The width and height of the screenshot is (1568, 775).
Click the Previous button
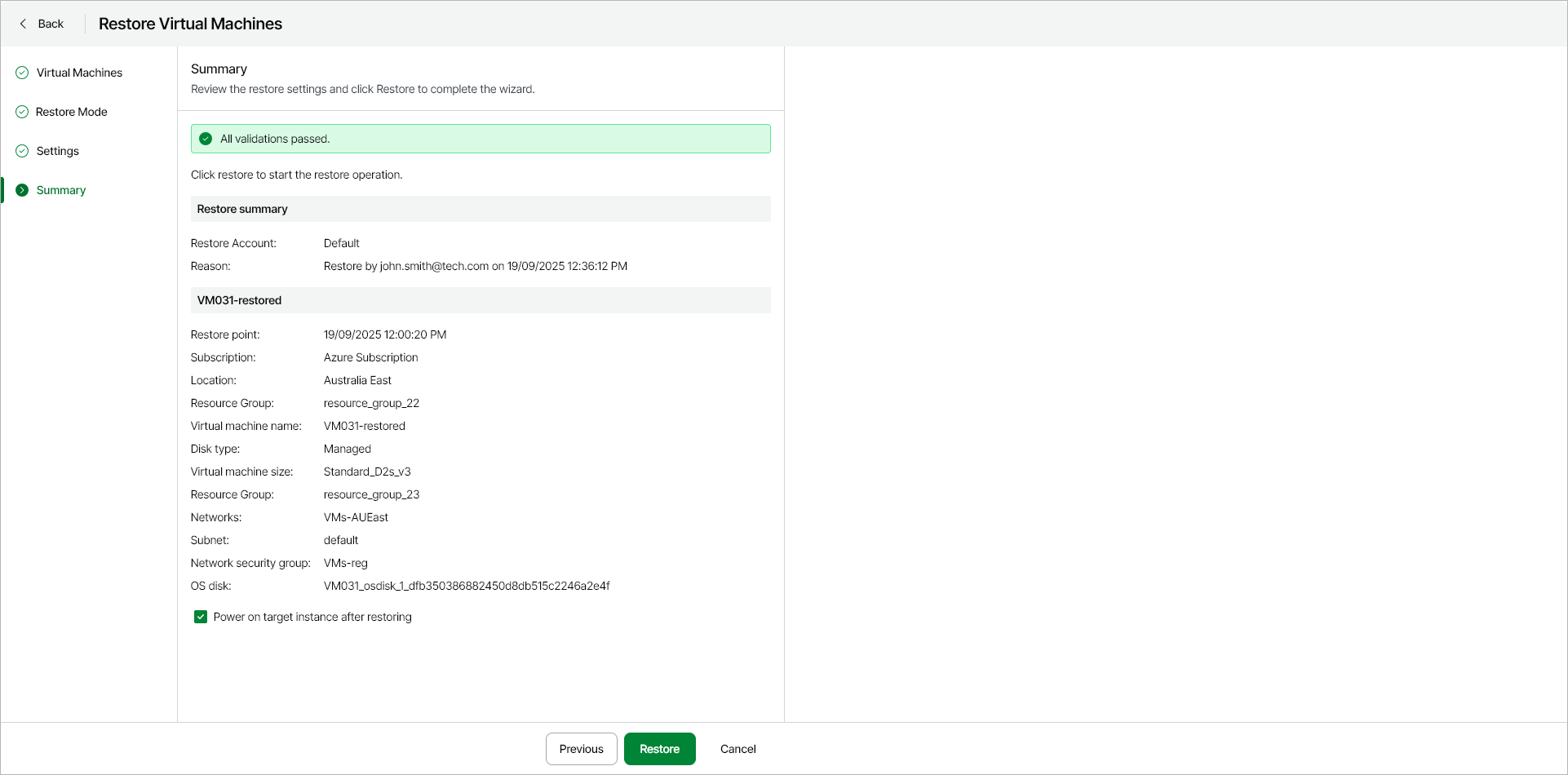point(581,749)
